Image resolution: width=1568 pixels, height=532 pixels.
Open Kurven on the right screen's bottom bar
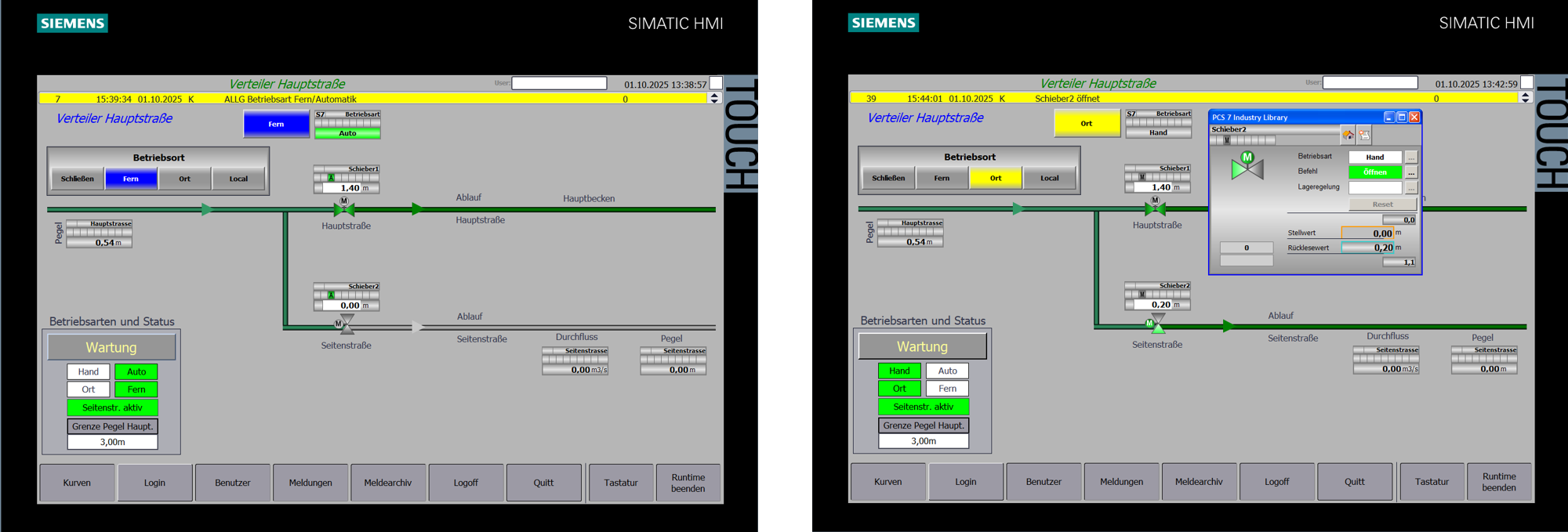[x=888, y=482]
